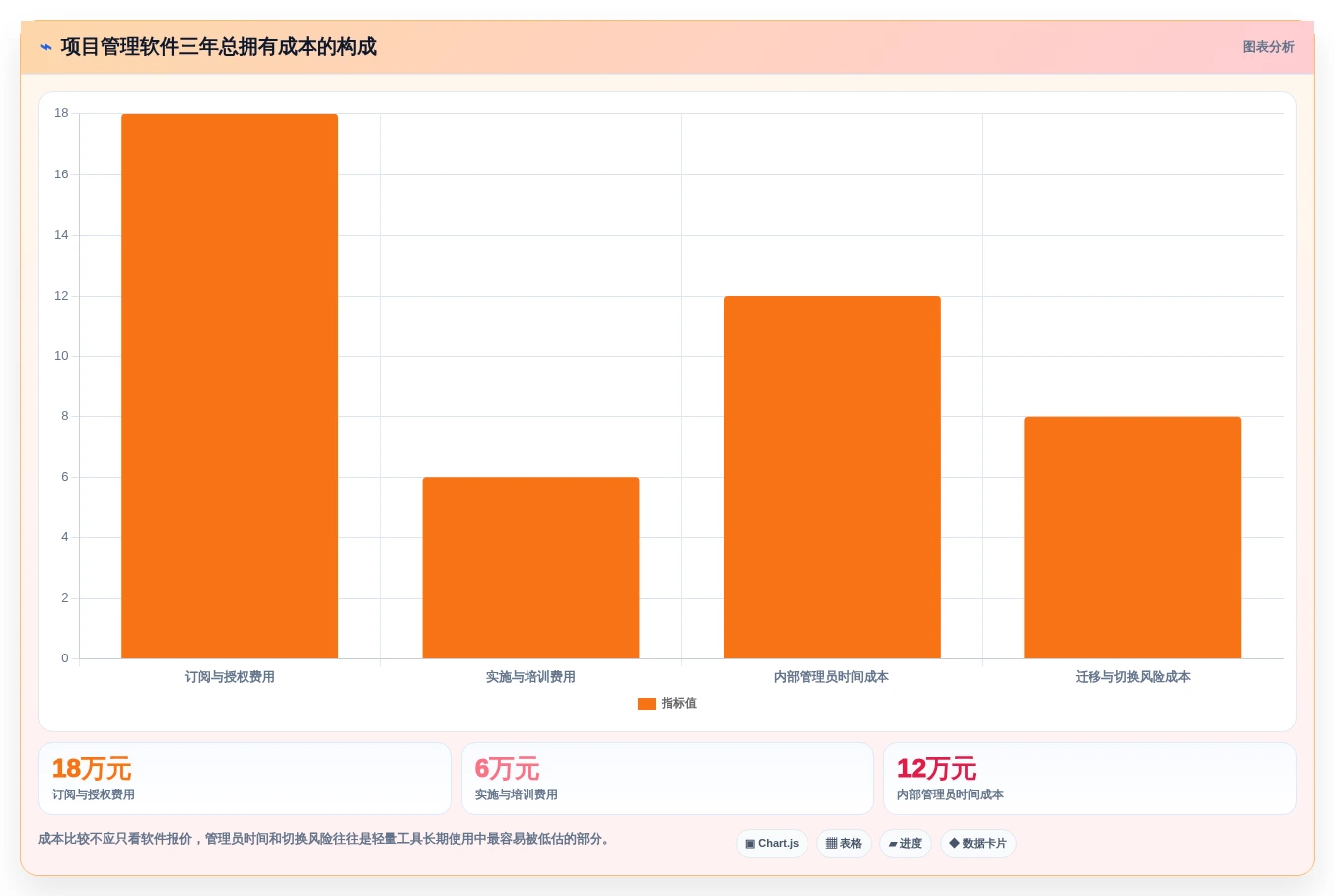
Task: Click the chart title 项目管理软件三年总拥有成本的构成
Action: (219, 47)
